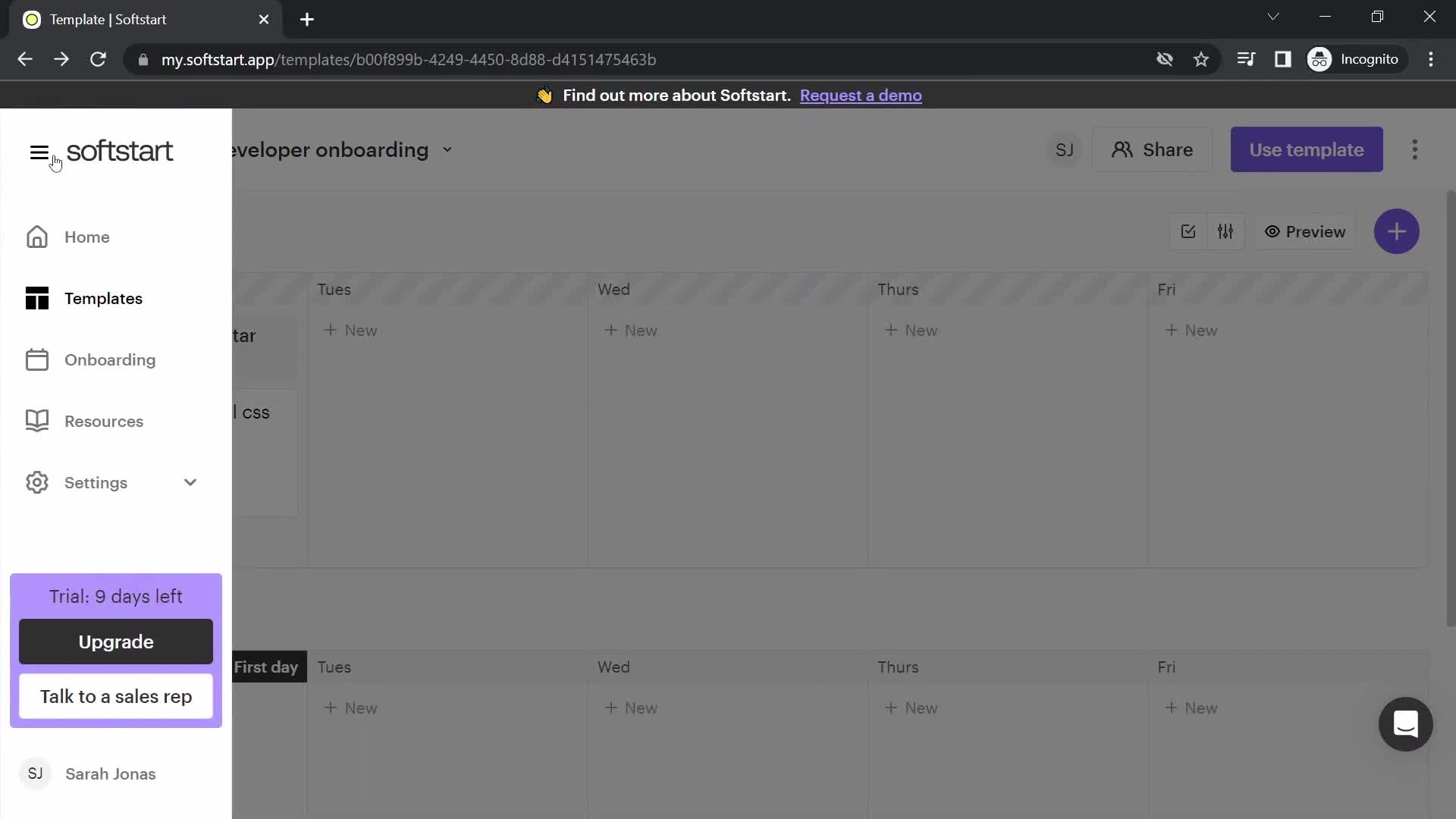Click the Onboarding icon in sidebar
Image resolution: width=1456 pixels, height=819 pixels.
(37, 359)
